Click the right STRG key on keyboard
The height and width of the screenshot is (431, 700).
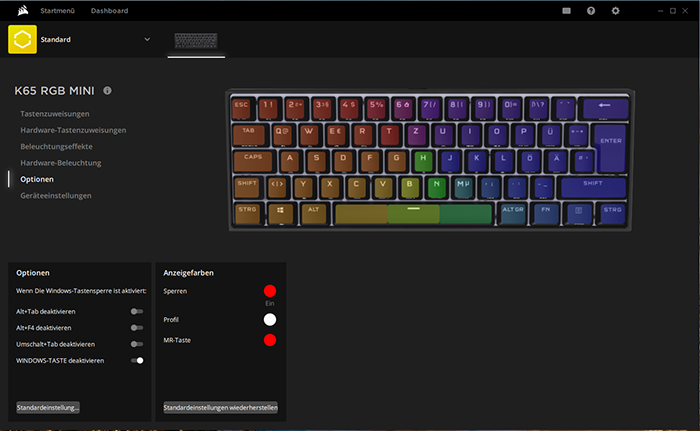tap(612, 213)
